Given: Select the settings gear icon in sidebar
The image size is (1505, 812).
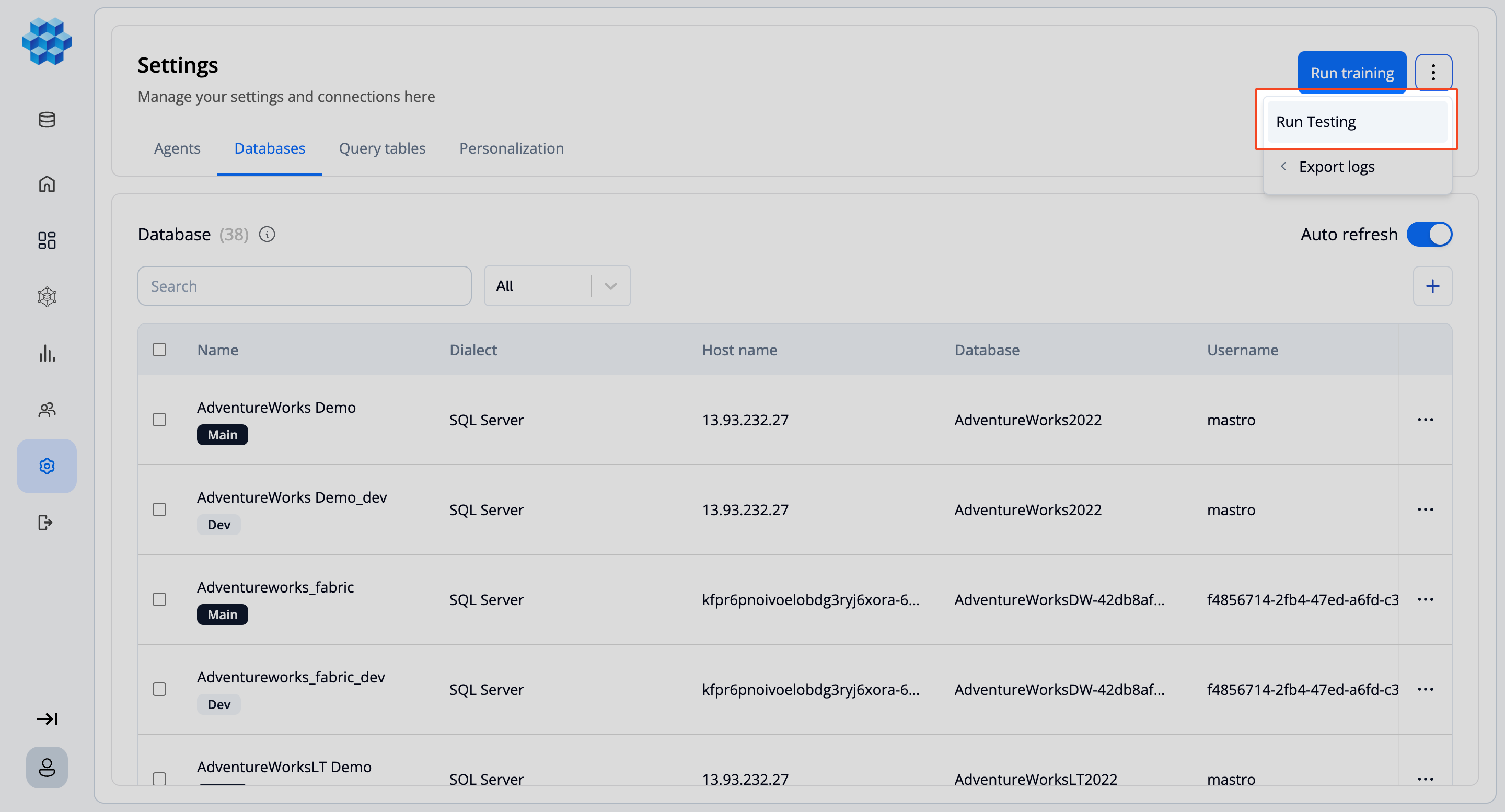Looking at the screenshot, I should 47,466.
